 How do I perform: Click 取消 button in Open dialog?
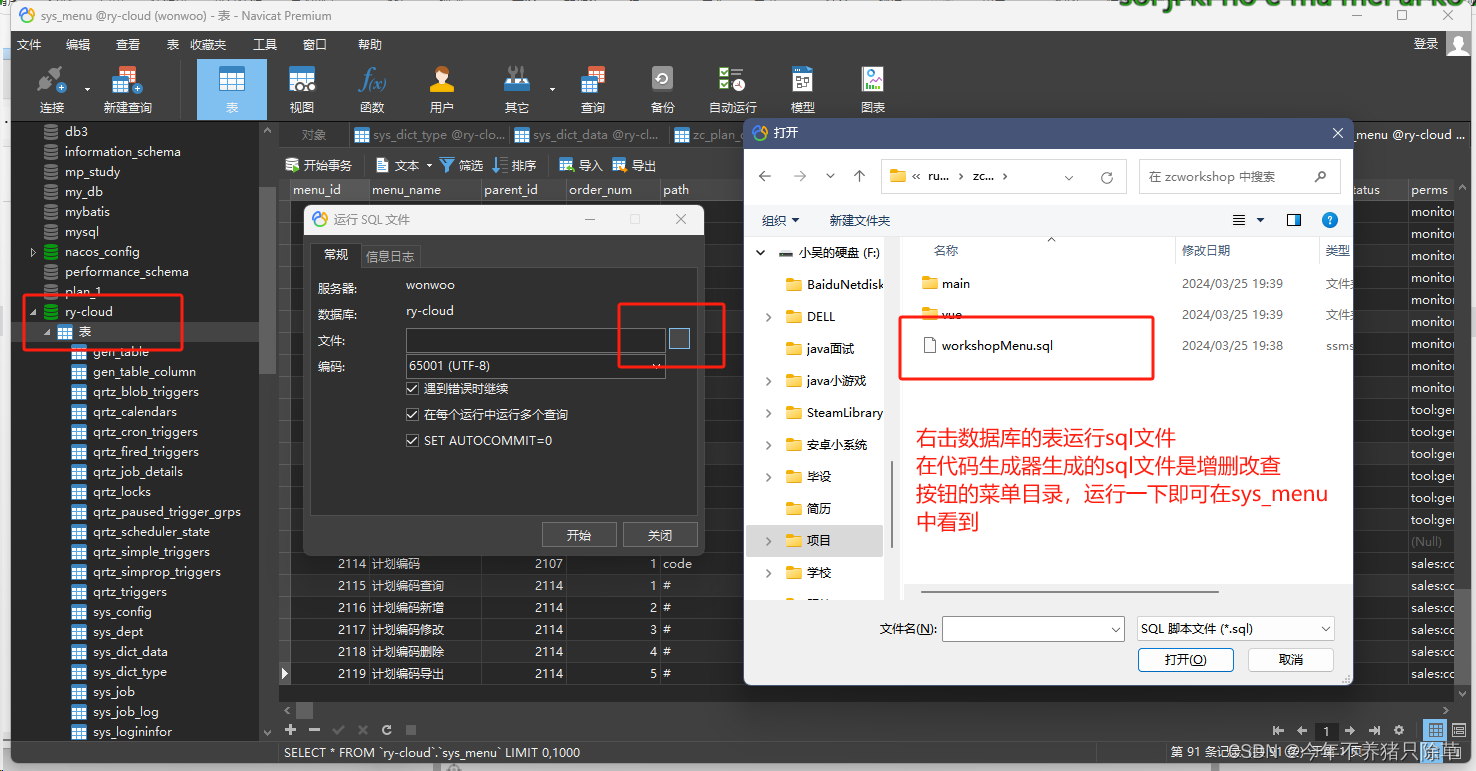click(x=1291, y=660)
